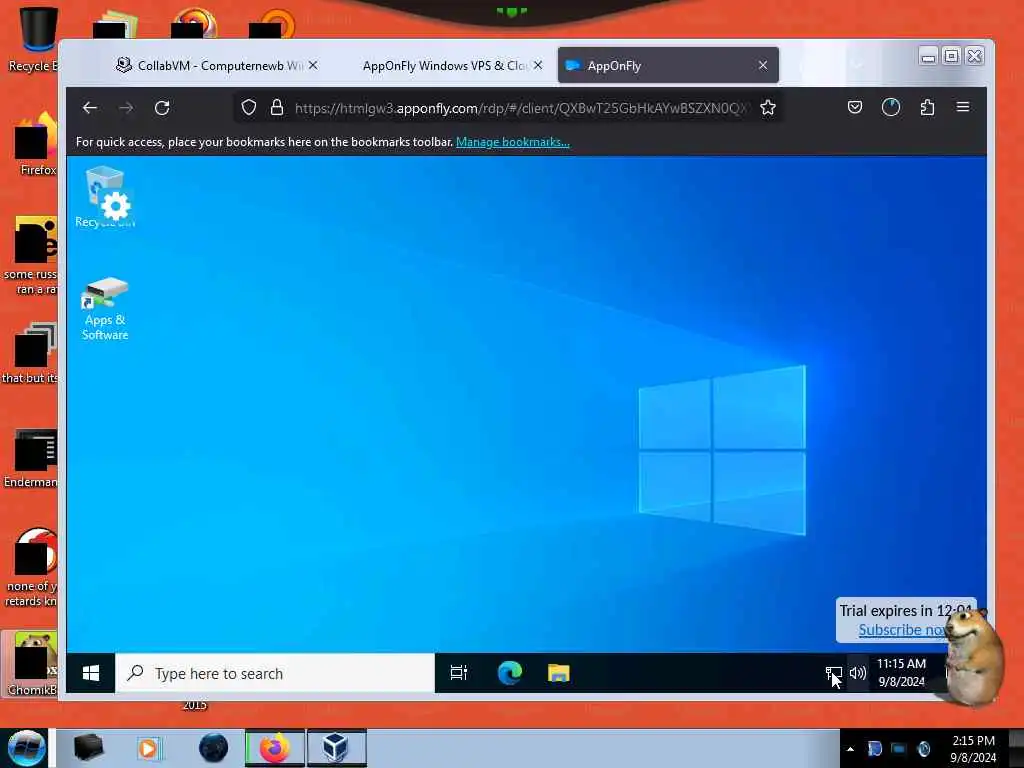Viewport: 1024px width, 768px height.
Task: Open Manage bookmarks link
Action: click(513, 142)
